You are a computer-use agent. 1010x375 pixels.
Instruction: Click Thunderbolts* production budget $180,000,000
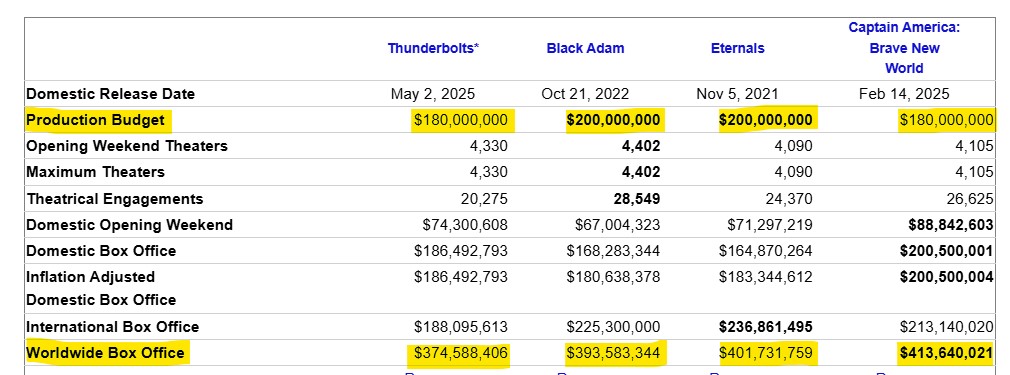(x=461, y=120)
